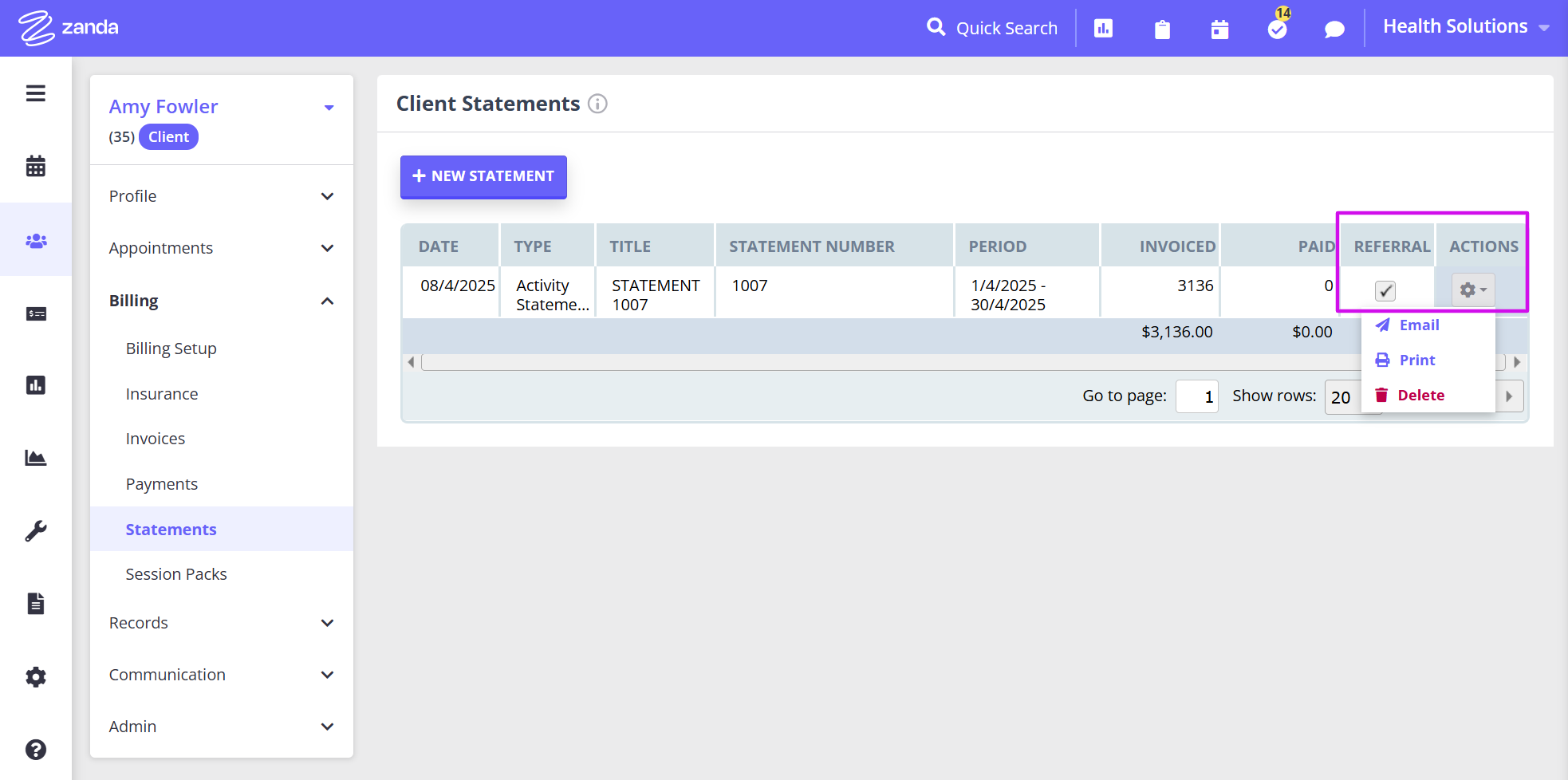This screenshot has height=780, width=1568.
Task: Select Statements under Billing
Action: [222, 529]
